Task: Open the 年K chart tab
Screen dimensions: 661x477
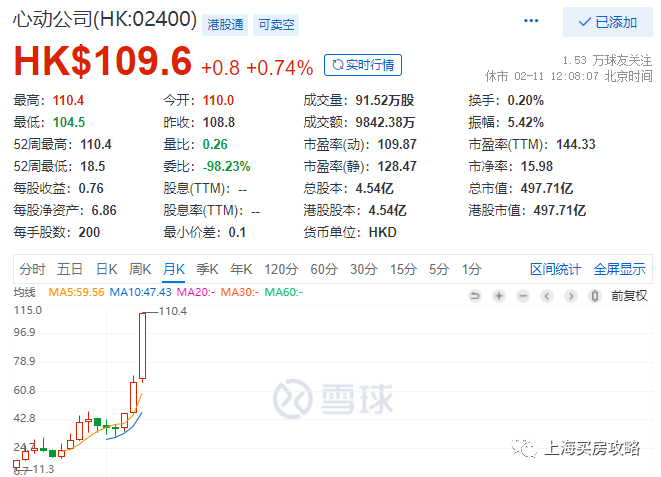Action: [x=241, y=269]
